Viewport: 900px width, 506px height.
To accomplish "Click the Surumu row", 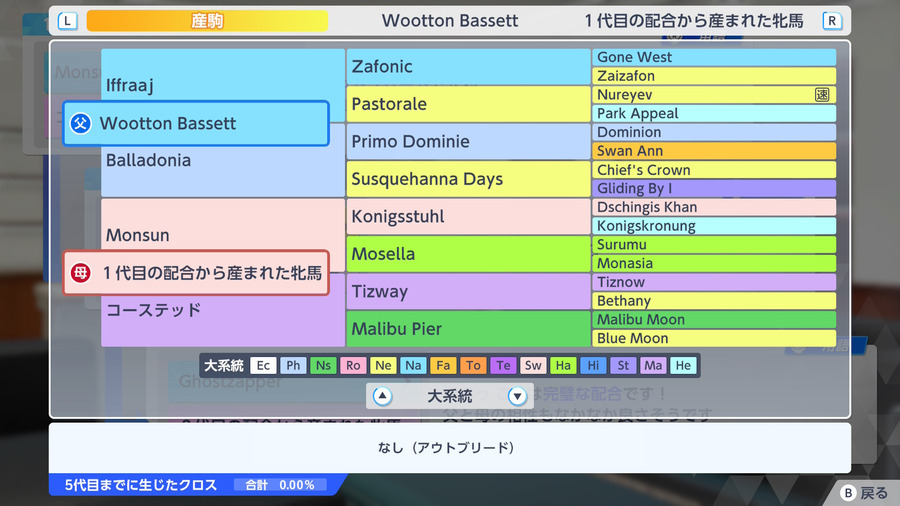I will click(x=714, y=244).
